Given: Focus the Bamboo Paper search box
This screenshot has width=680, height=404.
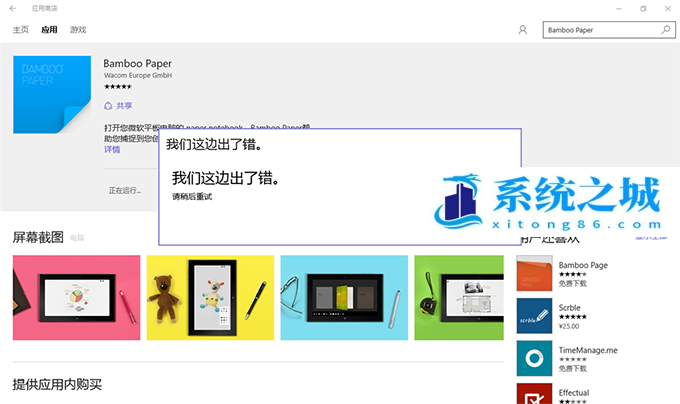Looking at the screenshot, I should coord(609,30).
